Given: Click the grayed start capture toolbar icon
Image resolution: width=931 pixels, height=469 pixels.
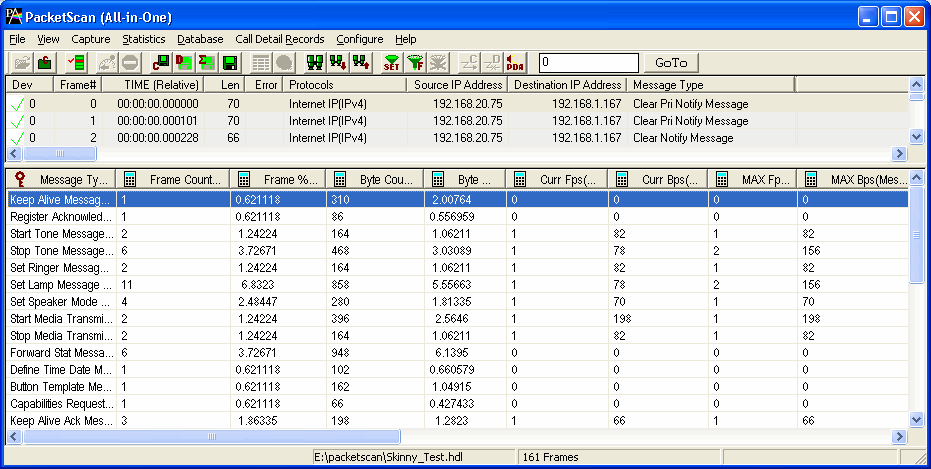Looking at the screenshot, I should pos(107,62).
